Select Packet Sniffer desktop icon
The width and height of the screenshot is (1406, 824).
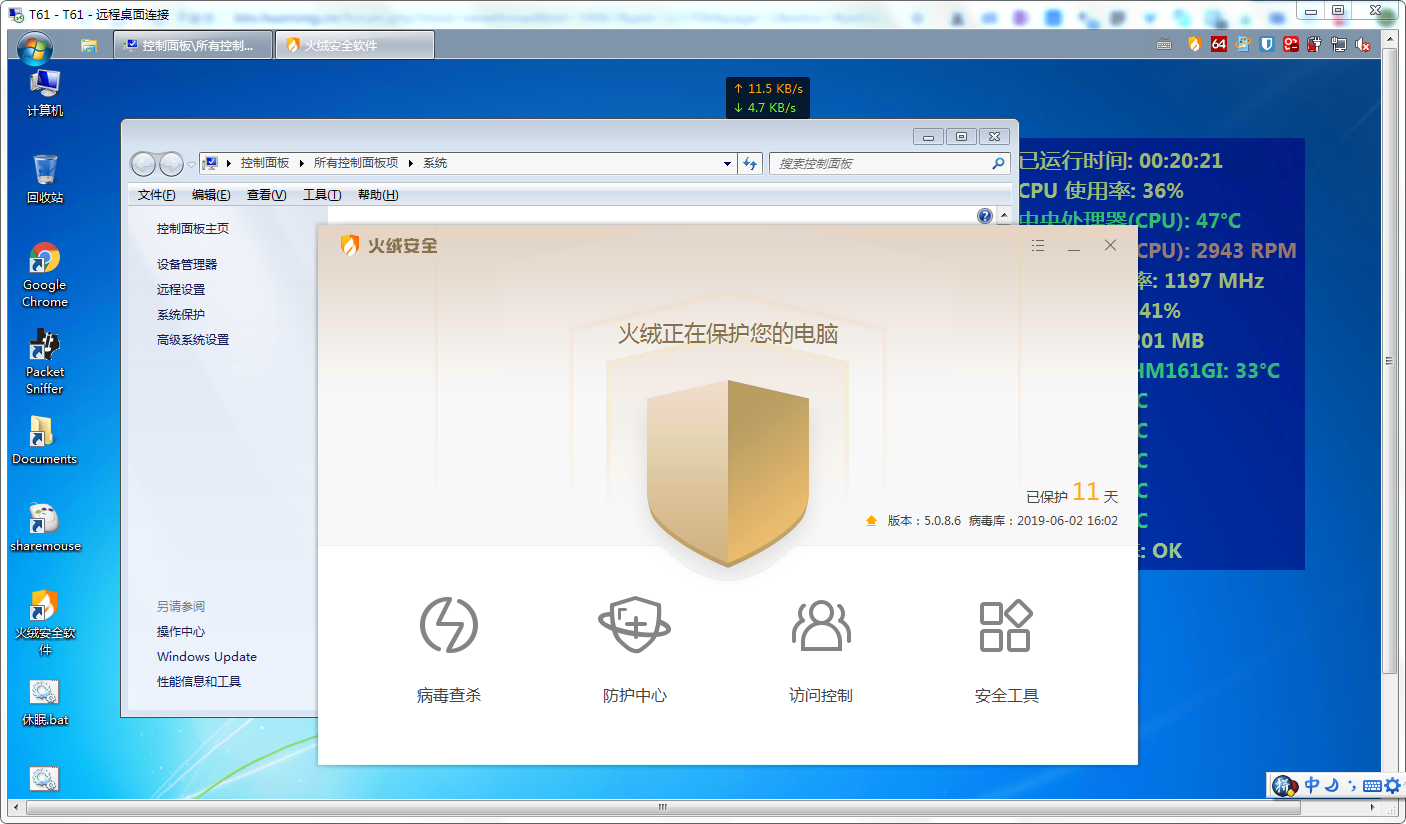click(45, 362)
